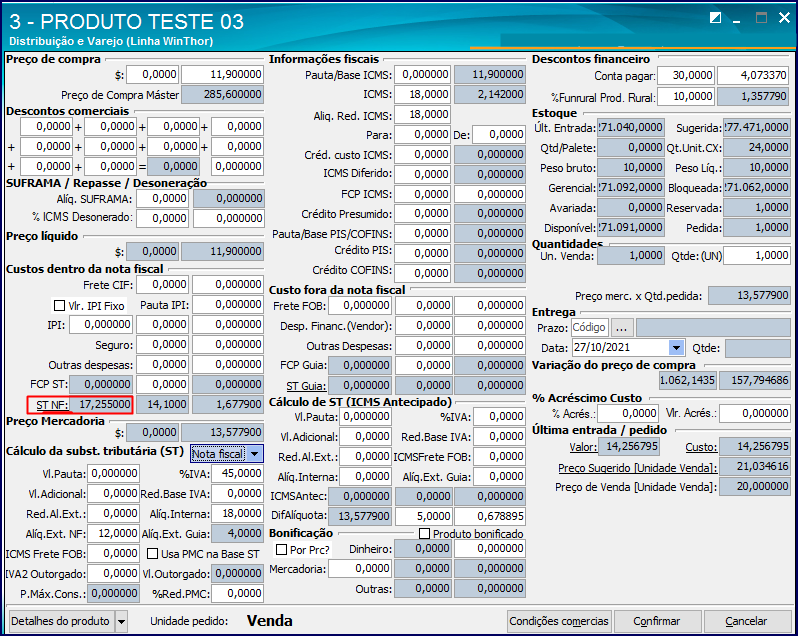Click the Frete CIF percent field

pyautogui.click(x=162, y=284)
